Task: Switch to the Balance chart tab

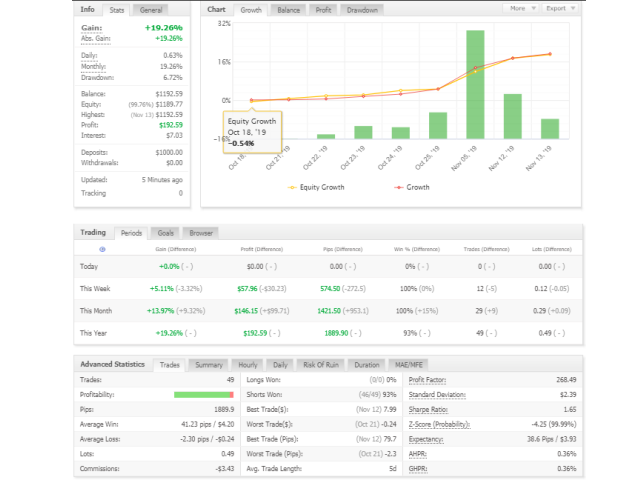Action: click(289, 9)
